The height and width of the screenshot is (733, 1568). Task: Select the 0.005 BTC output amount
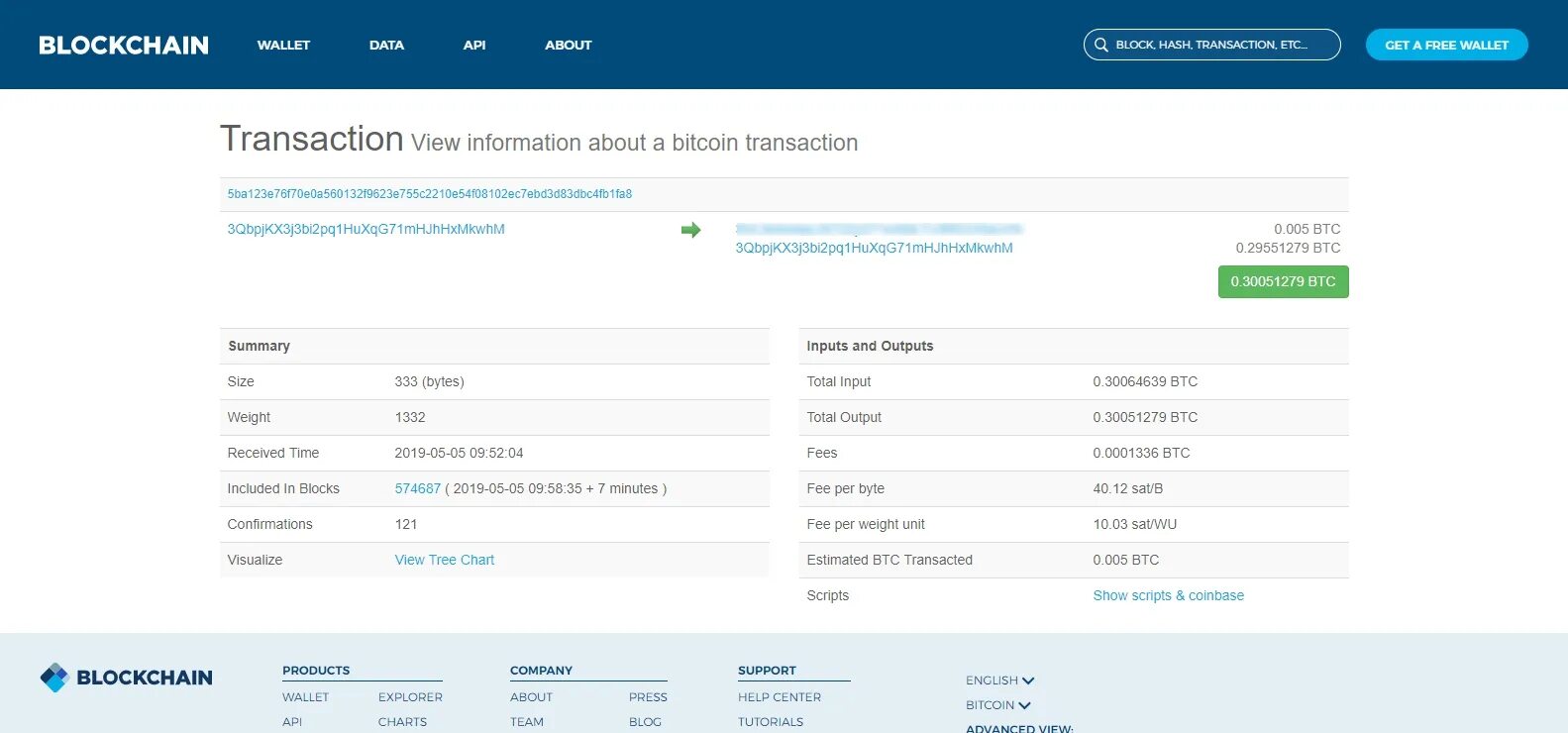pos(1307,229)
